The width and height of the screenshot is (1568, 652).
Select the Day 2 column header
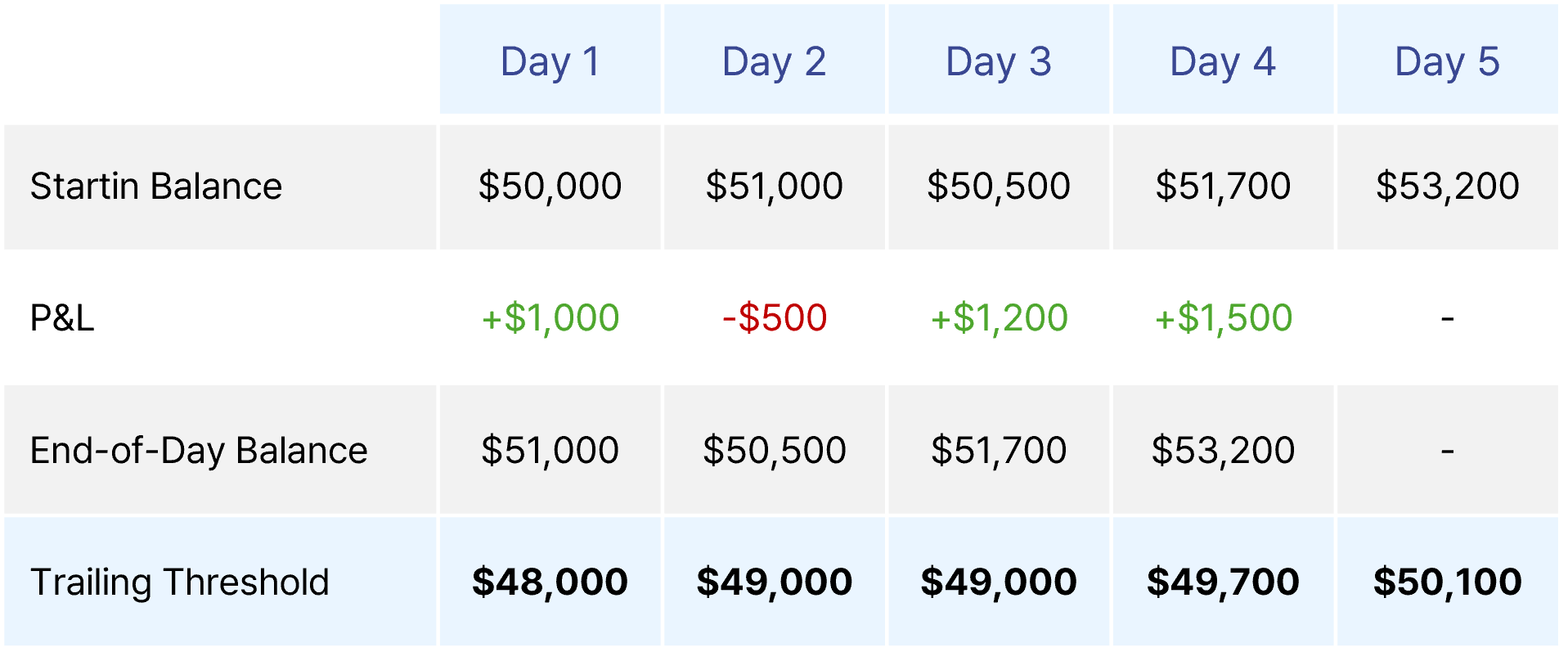pyautogui.click(x=774, y=60)
